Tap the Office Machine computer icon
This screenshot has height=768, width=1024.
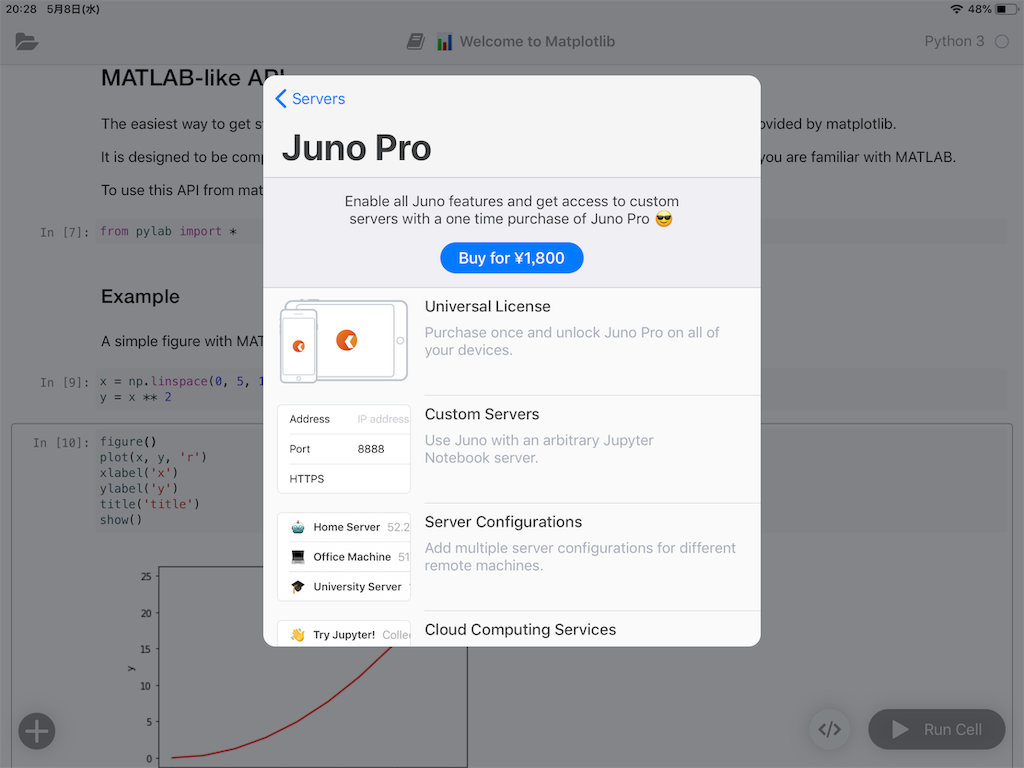[298, 556]
